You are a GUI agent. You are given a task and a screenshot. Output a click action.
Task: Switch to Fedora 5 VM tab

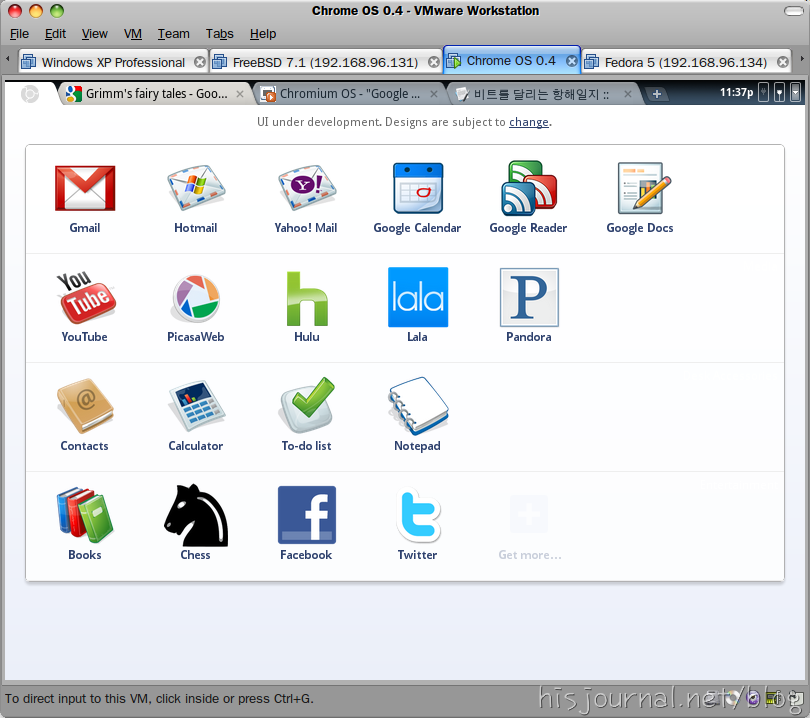click(x=686, y=63)
